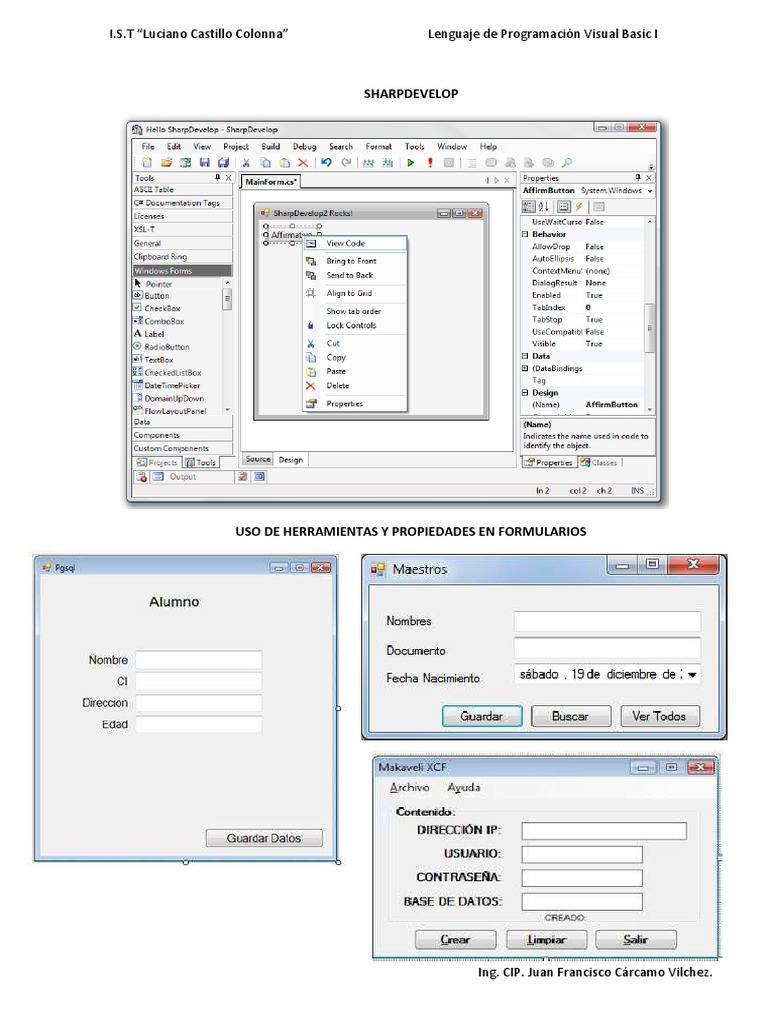768x1024 pixels.
Task: Collapse the Data category in Properties
Action: coord(524,357)
